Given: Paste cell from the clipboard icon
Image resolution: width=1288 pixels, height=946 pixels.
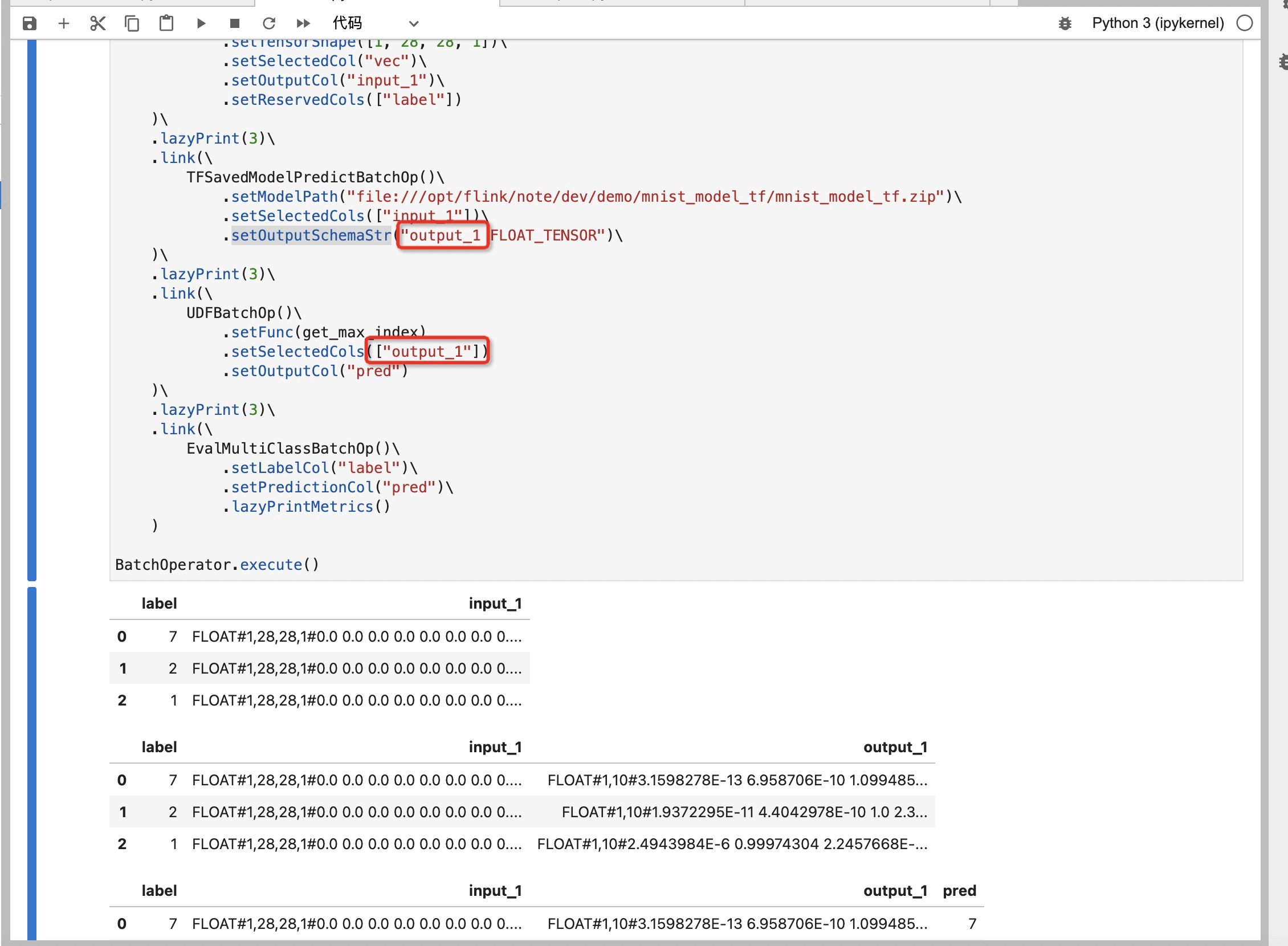Looking at the screenshot, I should tap(166, 23).
